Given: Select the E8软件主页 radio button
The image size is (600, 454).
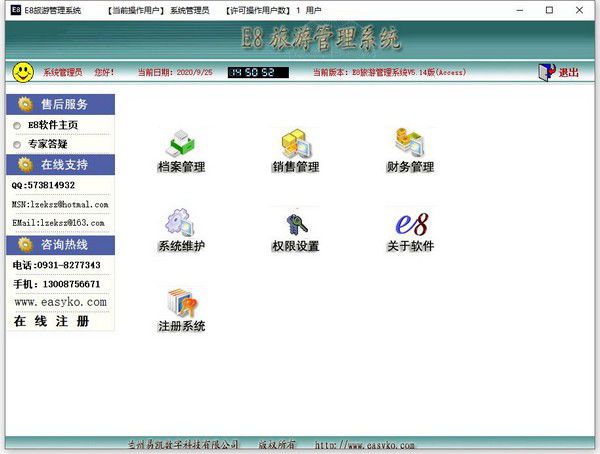Looking at the screenshot, I should tap(17, 126).
